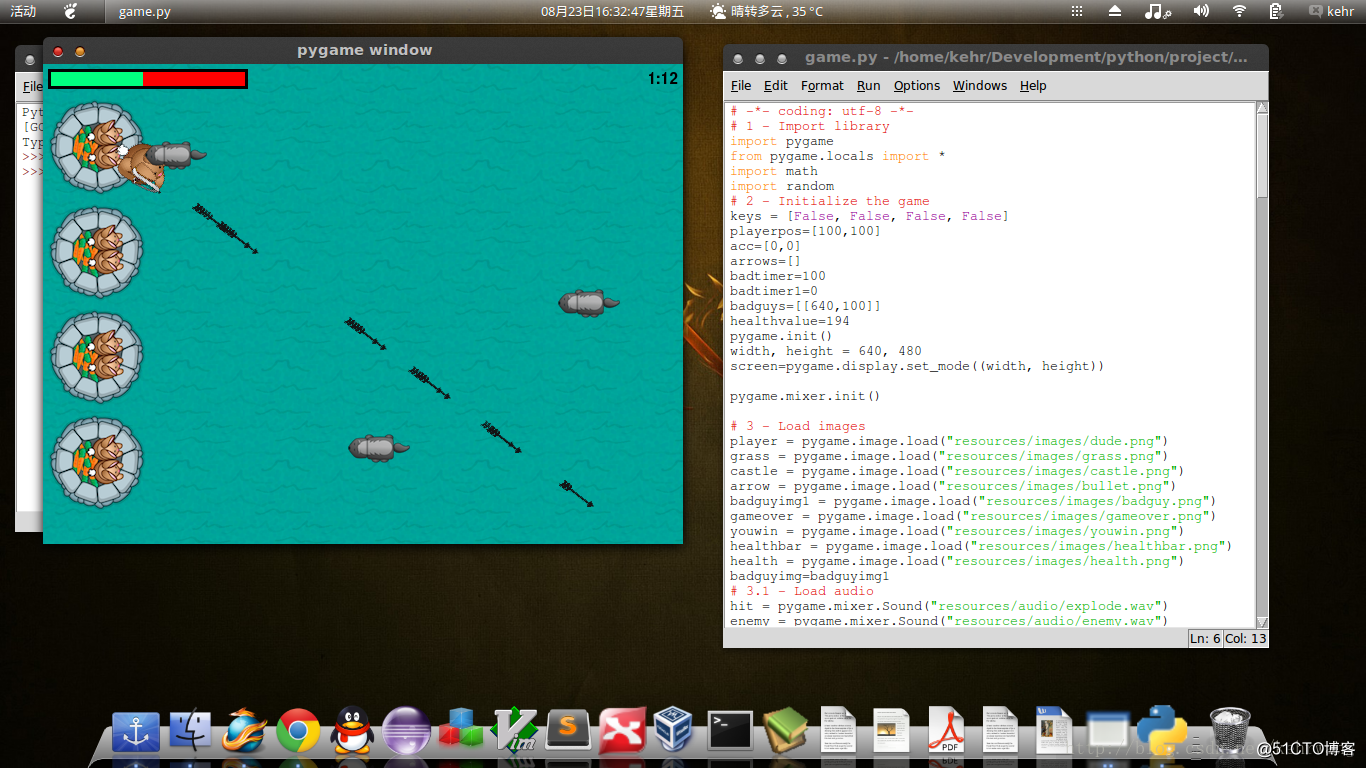The height and width of the screenshot is (768, 1366).
Task: Click the red depleted health bar portion
Action: click(x=194, y=79)
